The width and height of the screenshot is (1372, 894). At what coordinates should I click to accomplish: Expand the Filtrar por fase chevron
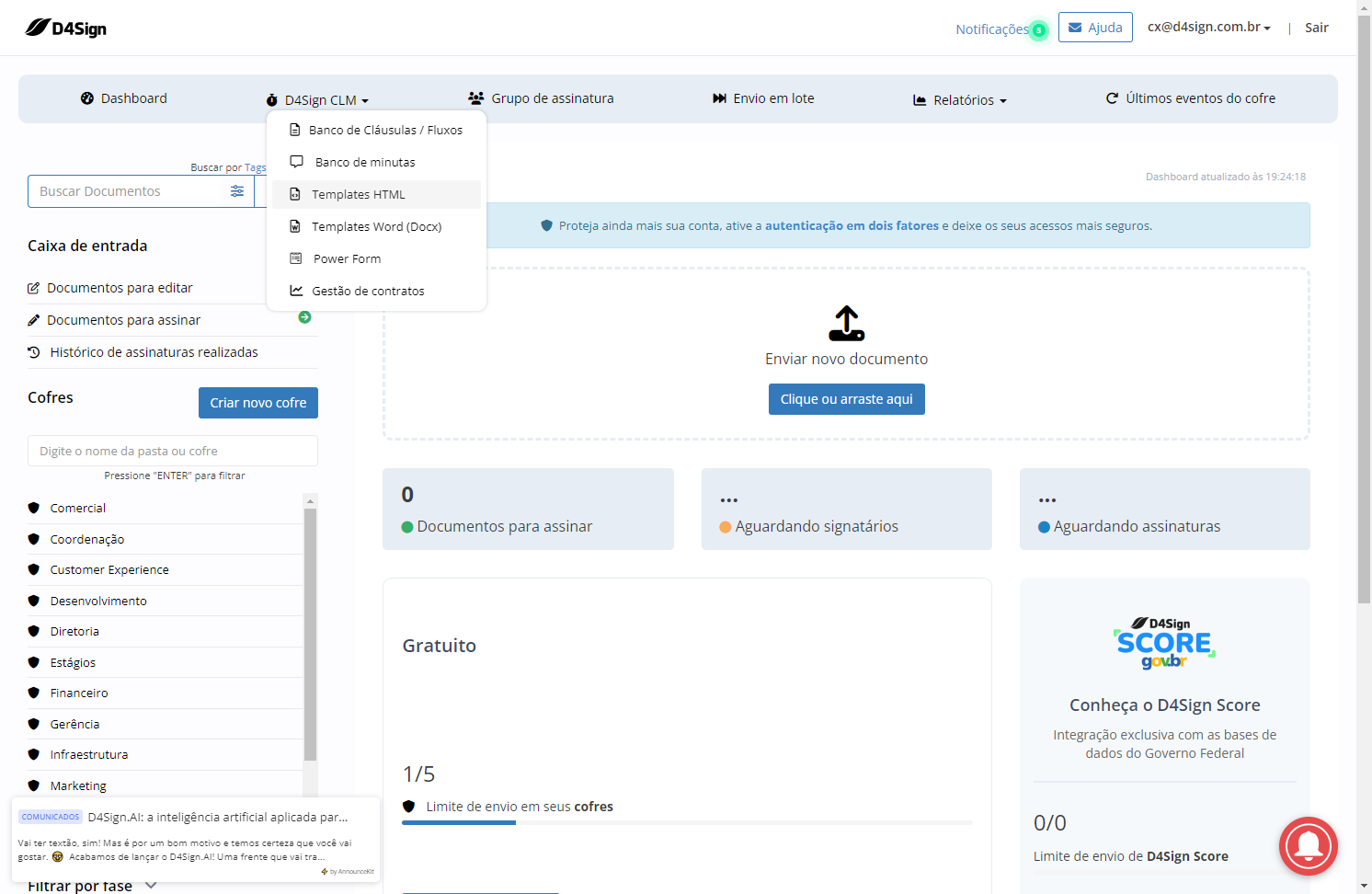click(x=152, y=885)
